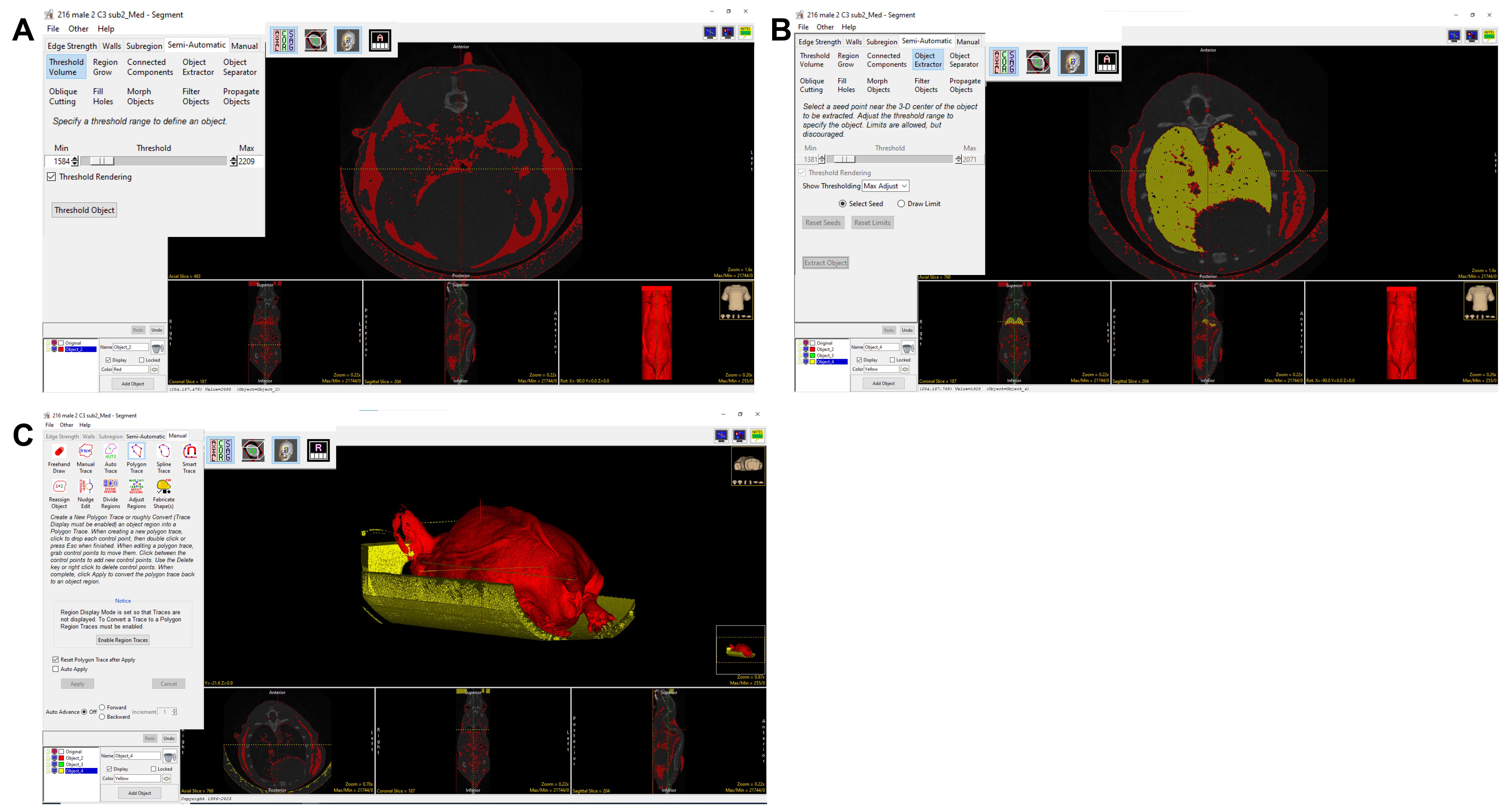Click the 'A' layout panel icon in window A
This screenshot has height=812, width=1511.
coord(380,41)
